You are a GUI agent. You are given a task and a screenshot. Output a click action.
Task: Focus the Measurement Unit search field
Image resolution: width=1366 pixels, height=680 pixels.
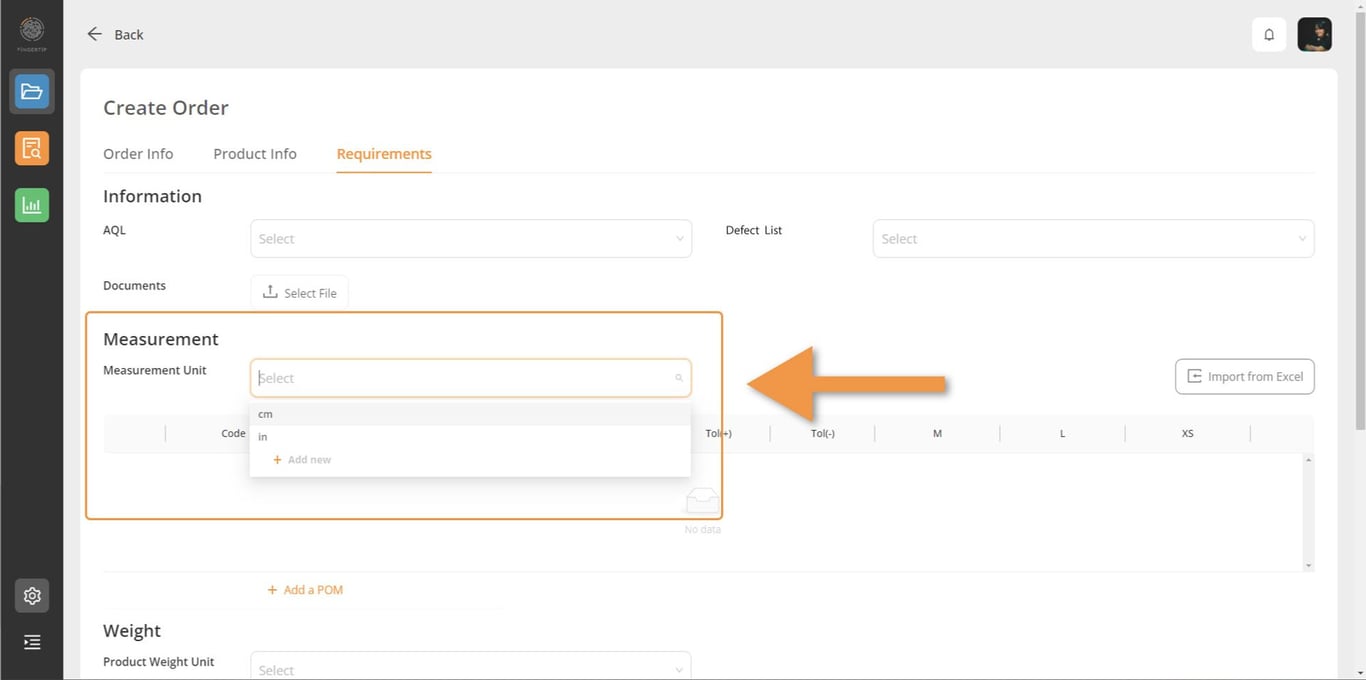[471, 378]
